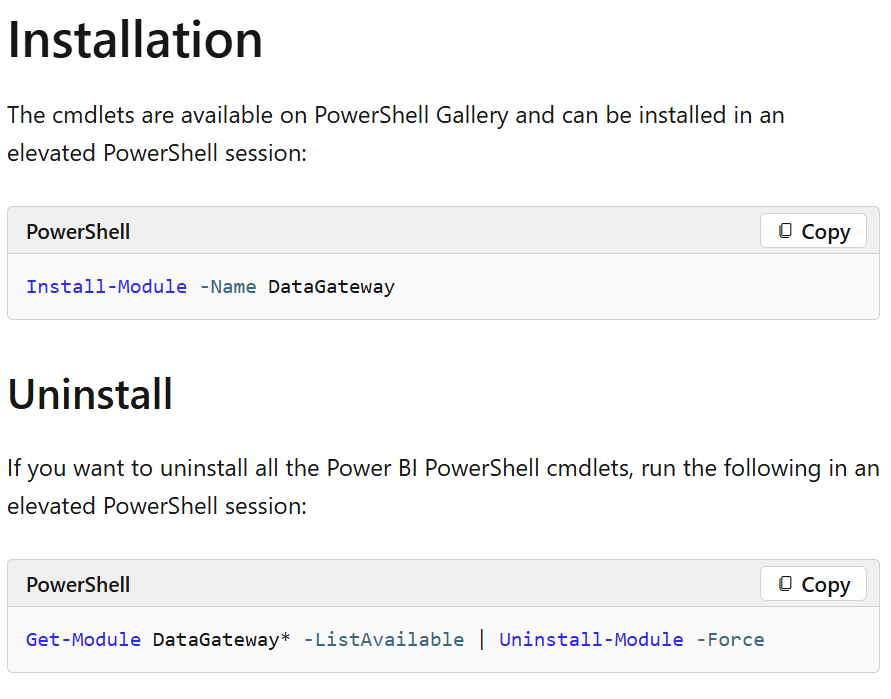Click the -Name parameter text

pos(228,287)
